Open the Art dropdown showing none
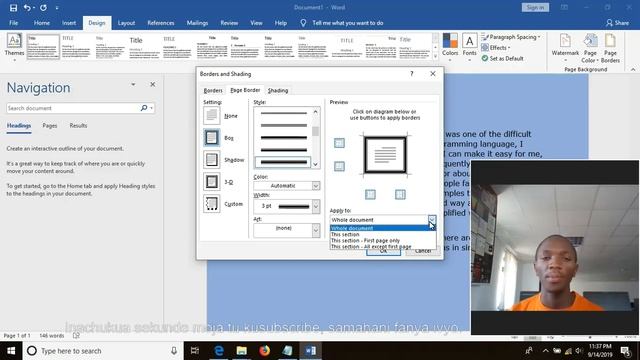Viewport: 640px width, 360px height. tap(316, 230)
